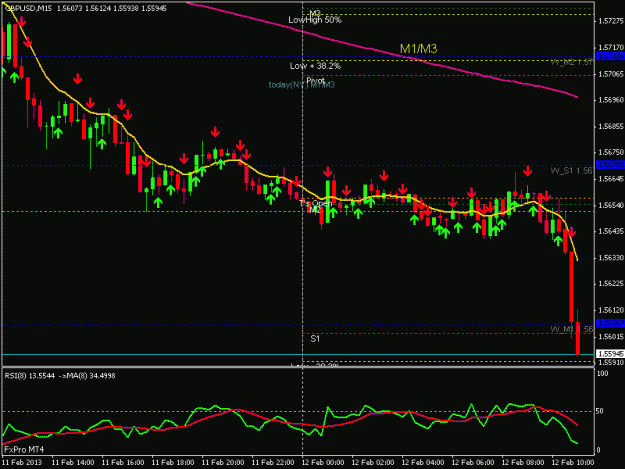625x469 pixels.
Task: Click the 'W_M2 1.57' weekly level label
Action: [x=572, y=63]
